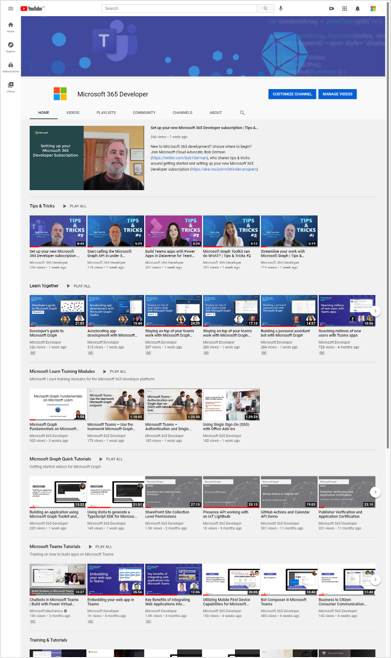Play all Microsoft Teams Tutorials

(100, 547)
